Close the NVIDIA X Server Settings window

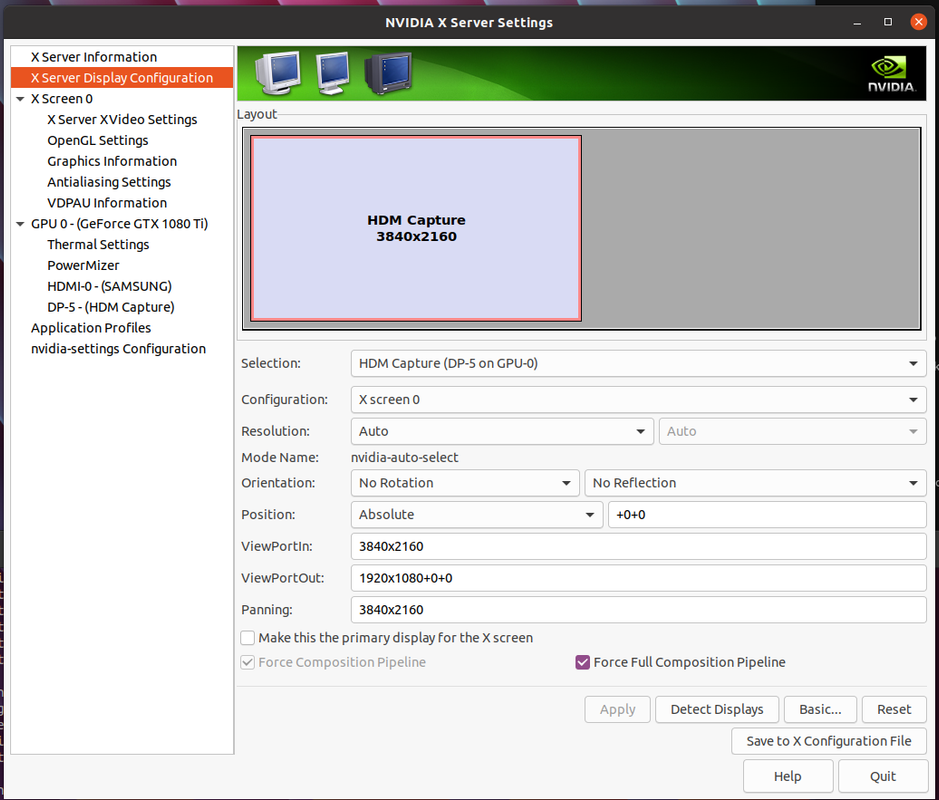point(919,22)
